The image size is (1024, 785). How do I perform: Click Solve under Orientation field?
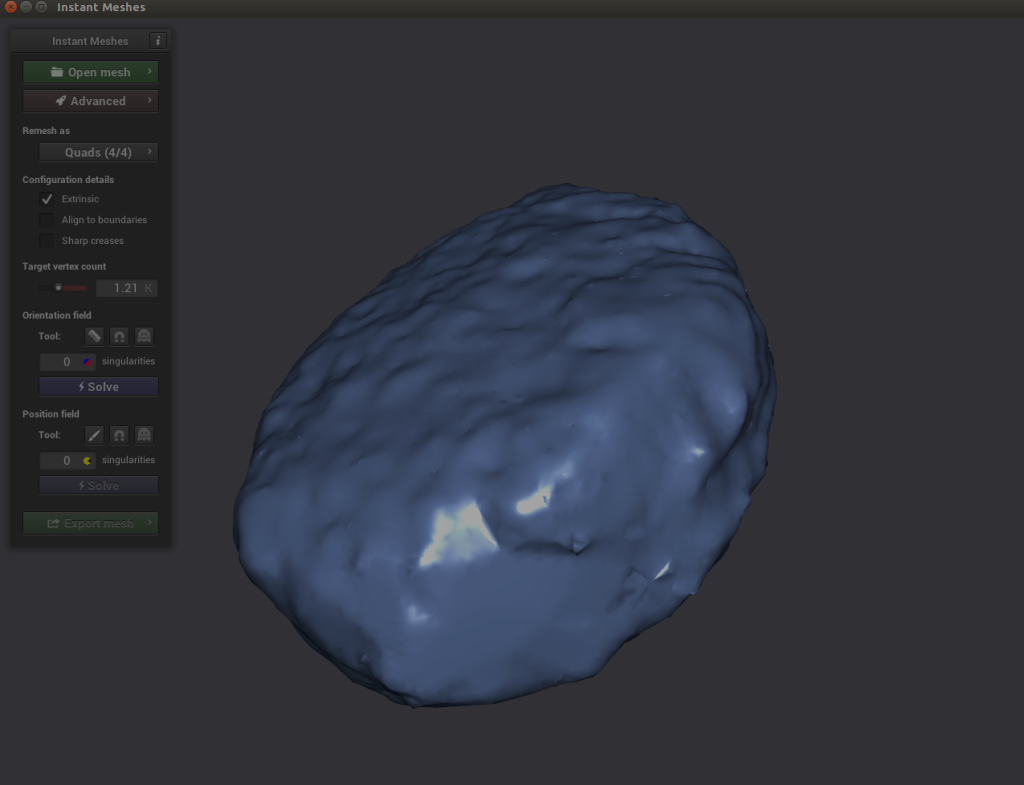coord(98,387)
